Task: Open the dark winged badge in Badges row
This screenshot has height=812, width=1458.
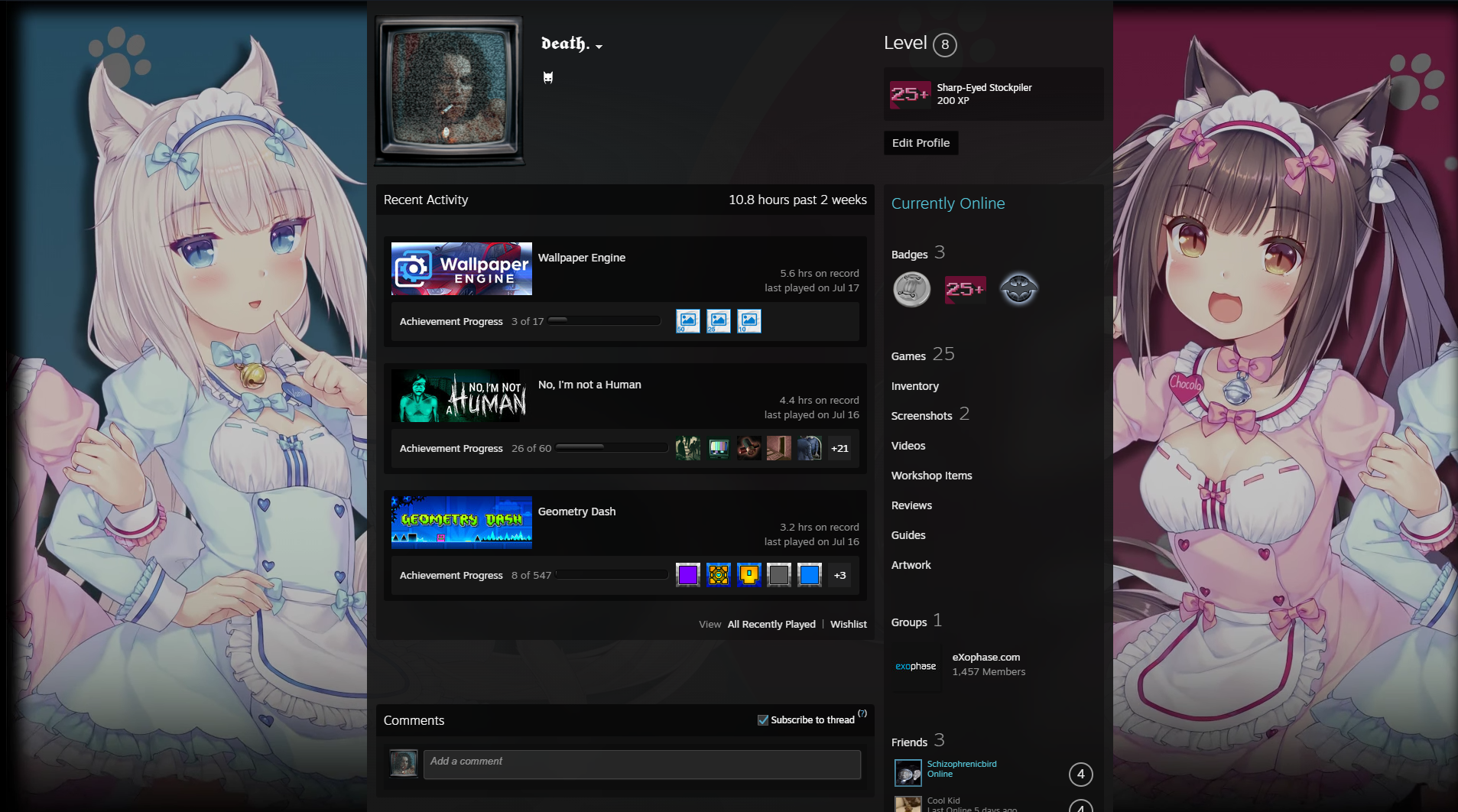Action: (x=1019, y=290)
